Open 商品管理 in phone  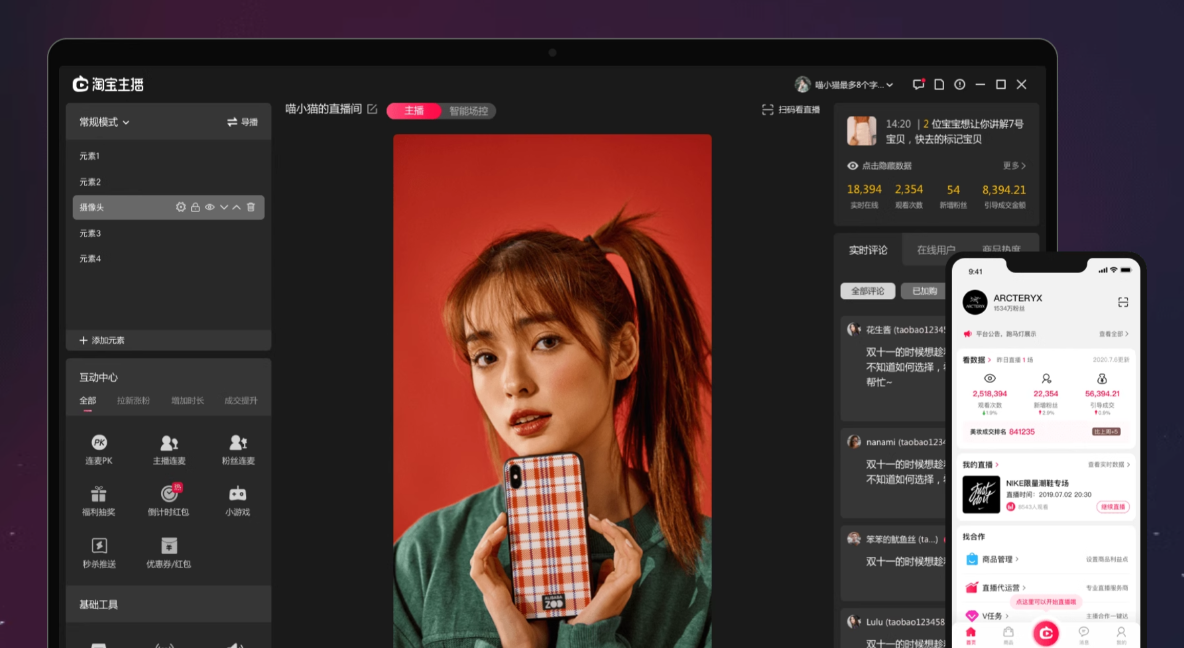tap(1000, 560)
